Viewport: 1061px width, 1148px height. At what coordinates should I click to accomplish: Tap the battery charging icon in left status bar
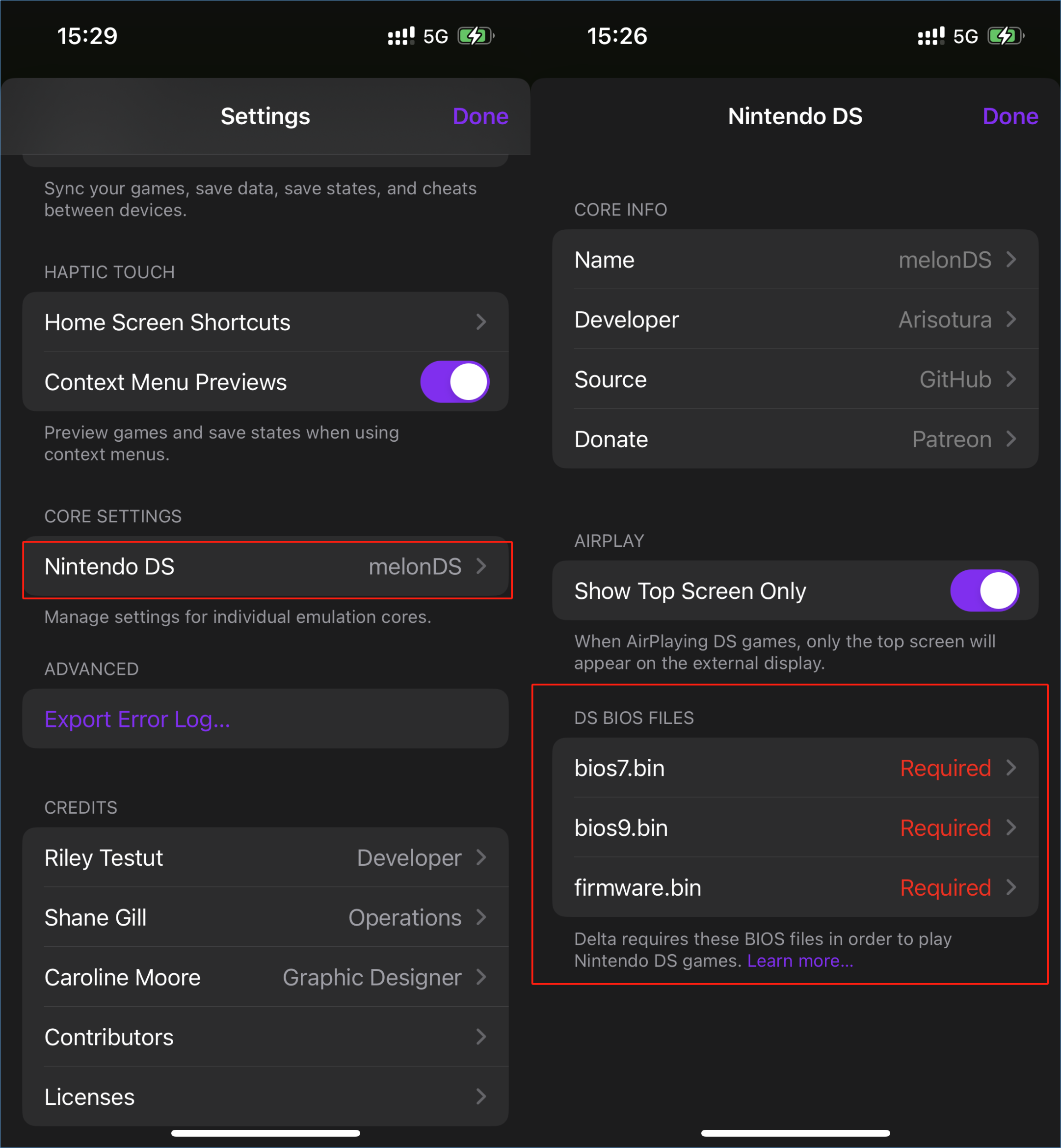tap(475, 36)
